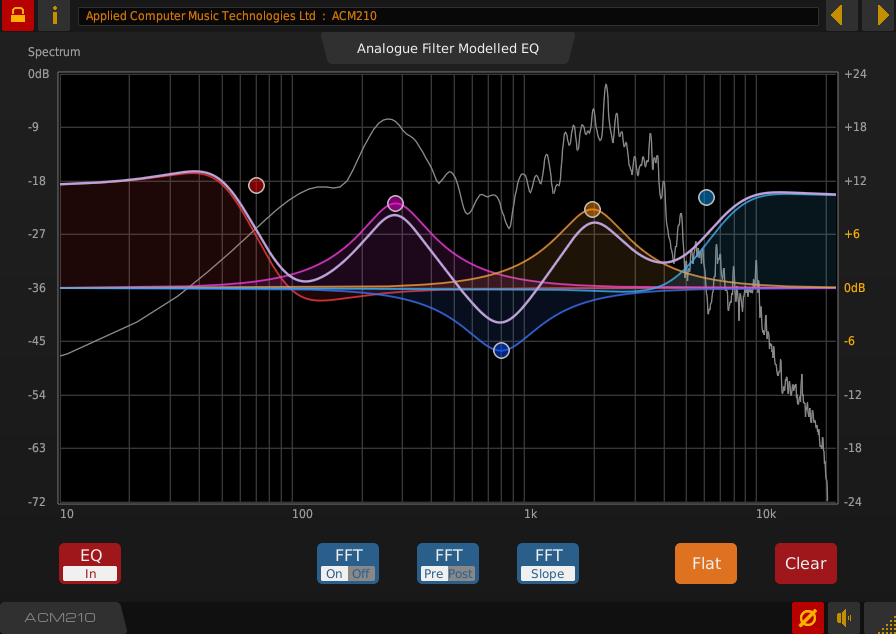Viewport: 896px width, 634px height.
Task: Click the red lock icon
Action: click(x=17, y=16)
